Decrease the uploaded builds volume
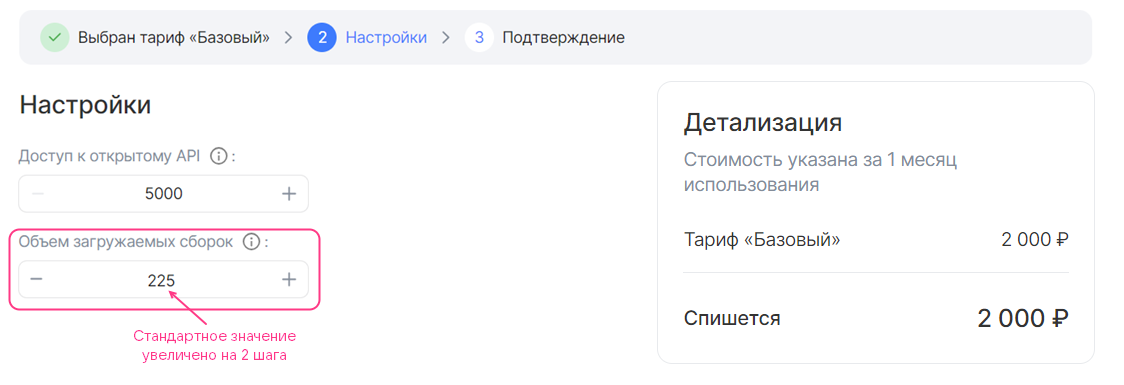The image size is (1124, 385). pos(37,280)
